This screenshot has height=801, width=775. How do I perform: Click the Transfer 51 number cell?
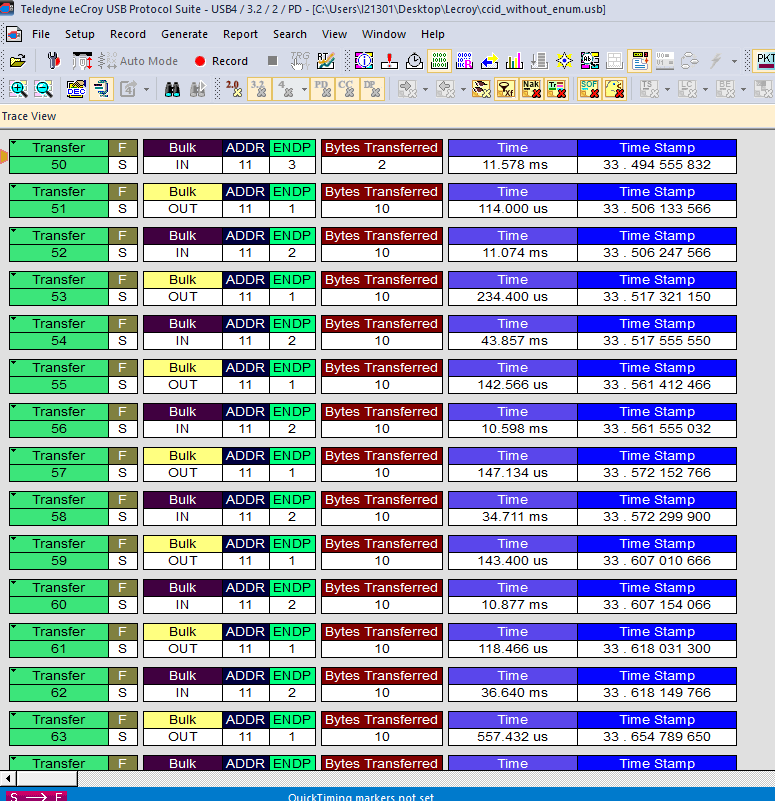pos(59,209)
